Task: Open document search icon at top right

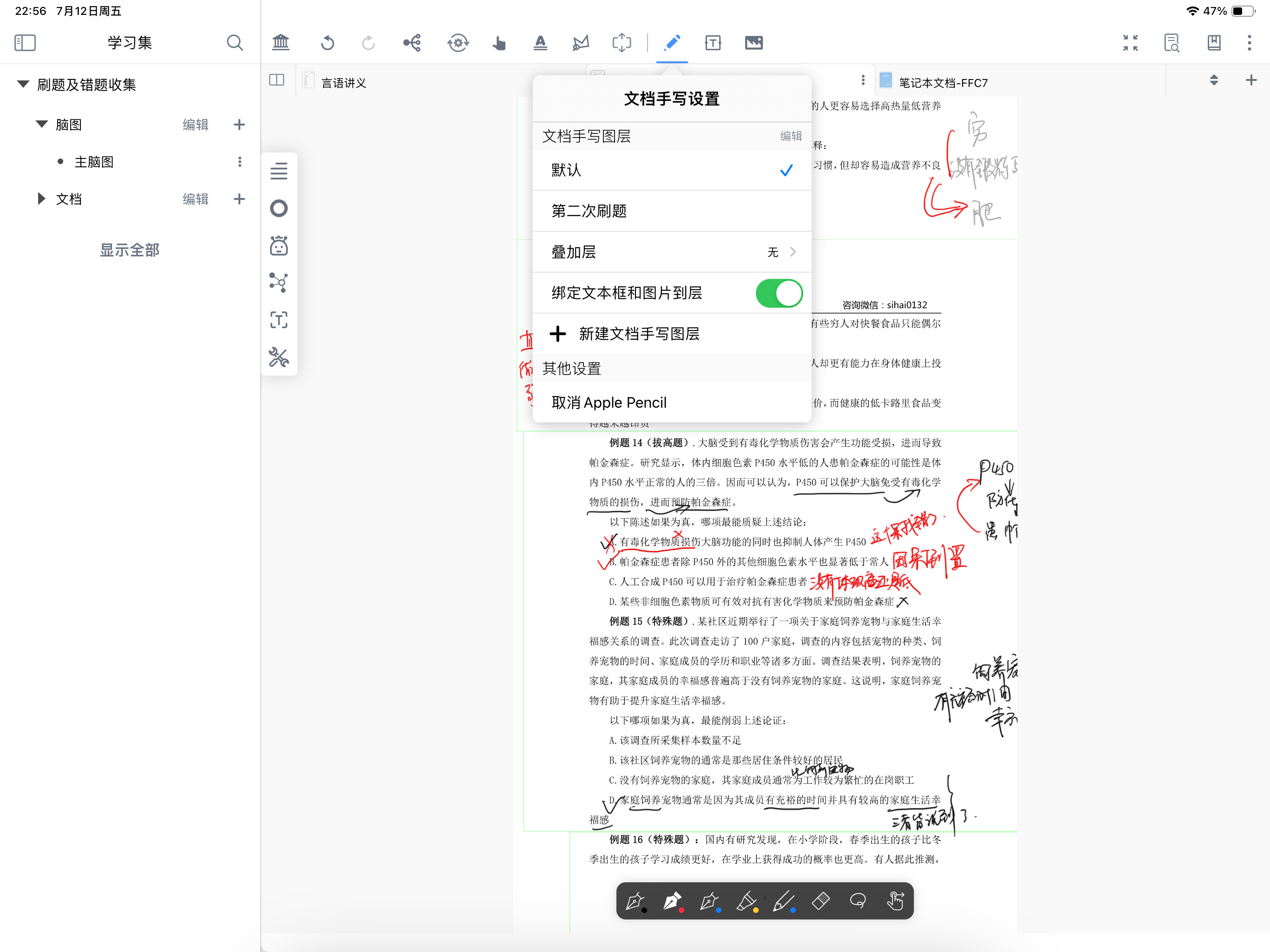Action: point(1171,42)
